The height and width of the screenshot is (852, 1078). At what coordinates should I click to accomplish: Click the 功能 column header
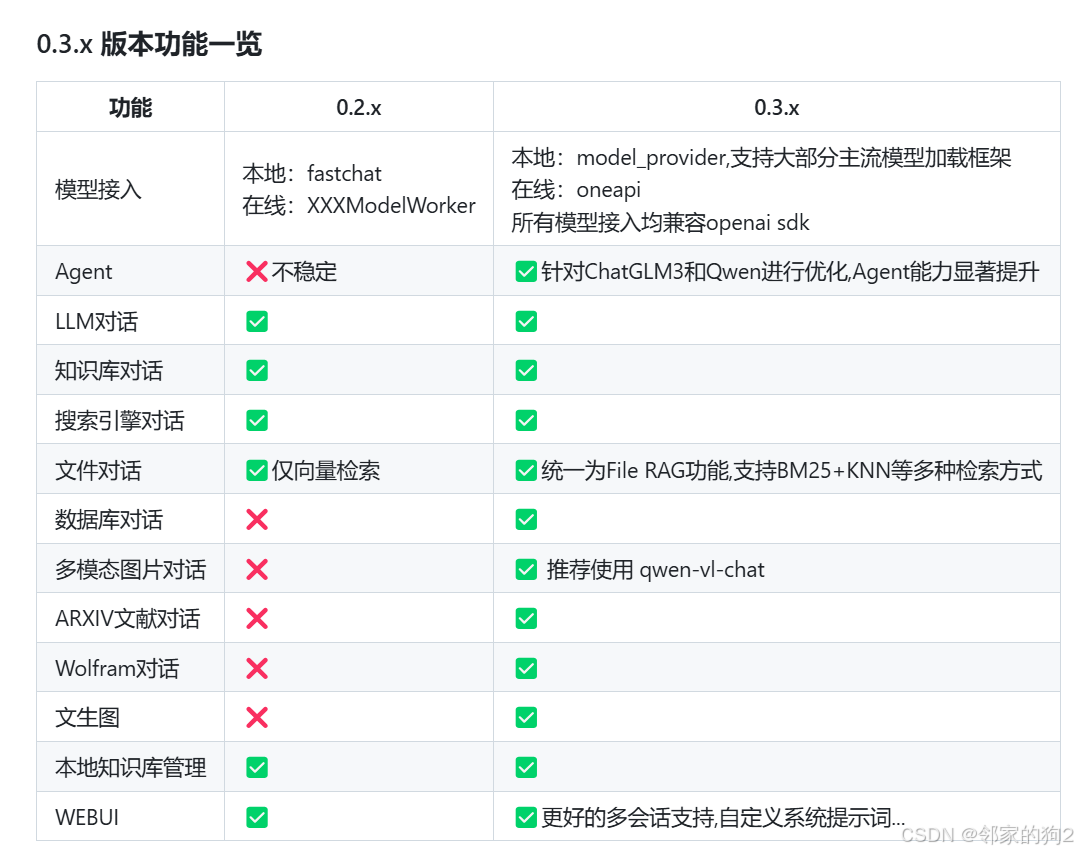[131, 107]
